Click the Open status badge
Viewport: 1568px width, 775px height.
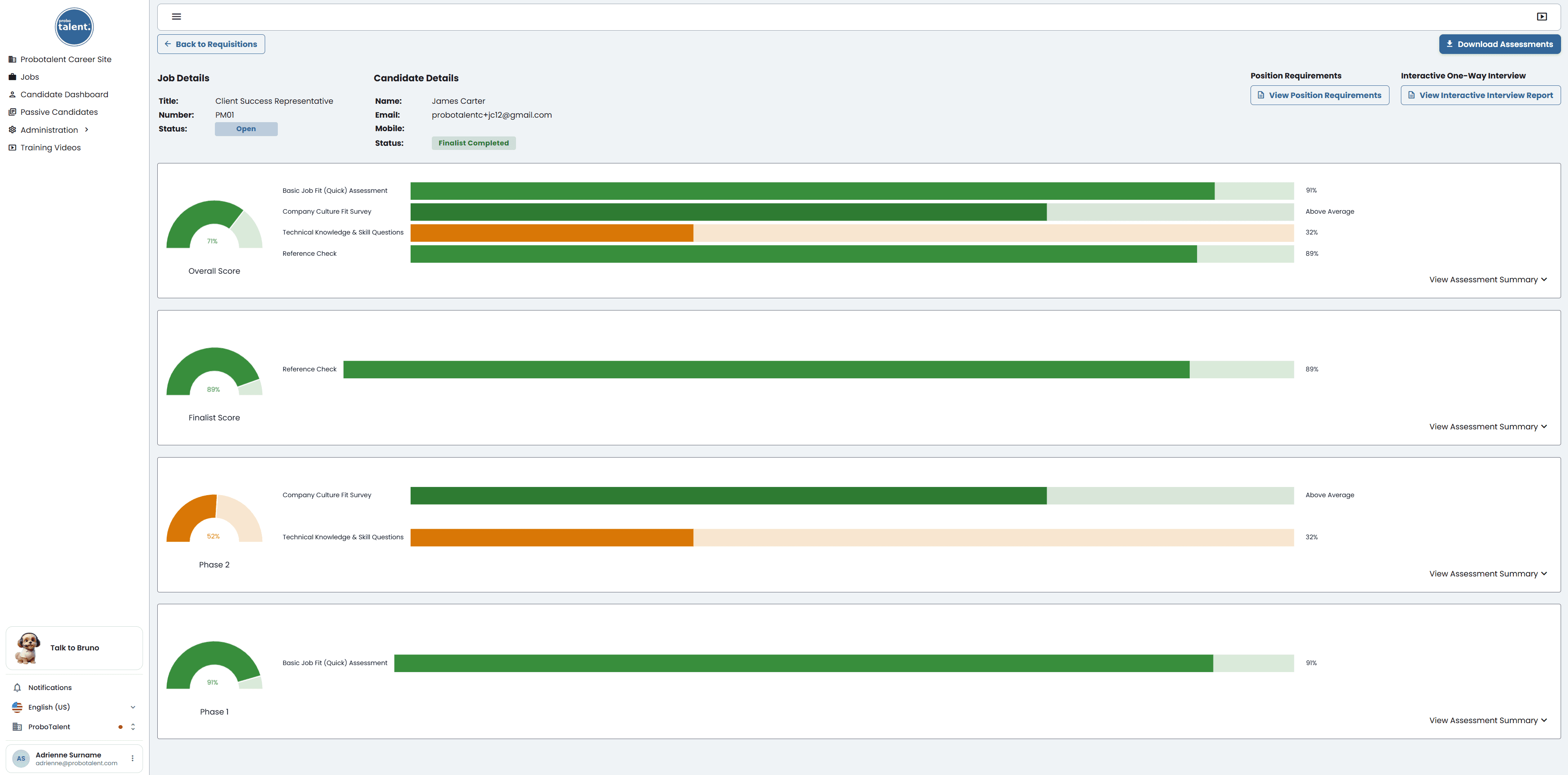(246, 128)
